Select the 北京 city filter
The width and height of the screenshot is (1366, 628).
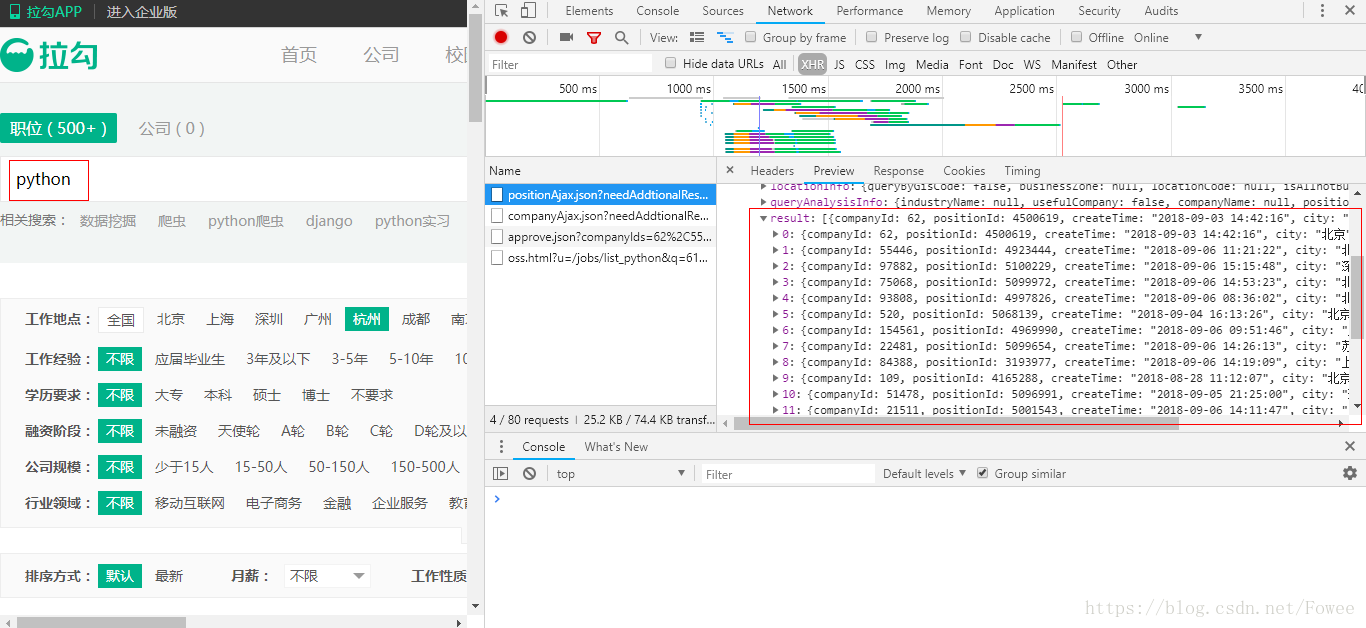tap(170, 319)
